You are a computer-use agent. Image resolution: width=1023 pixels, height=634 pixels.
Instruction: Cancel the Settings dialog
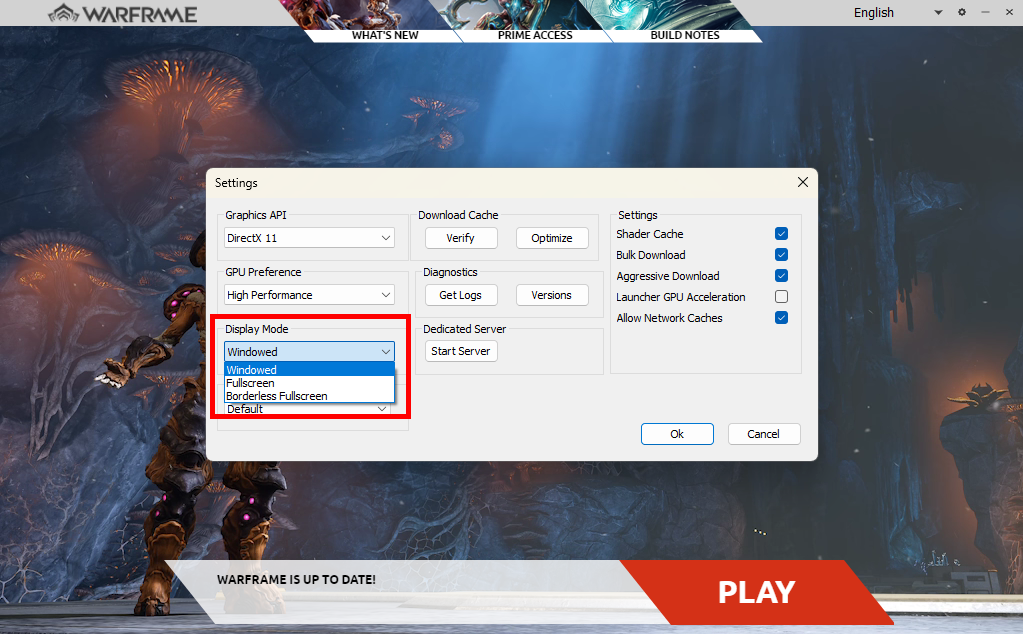point(763,434)
